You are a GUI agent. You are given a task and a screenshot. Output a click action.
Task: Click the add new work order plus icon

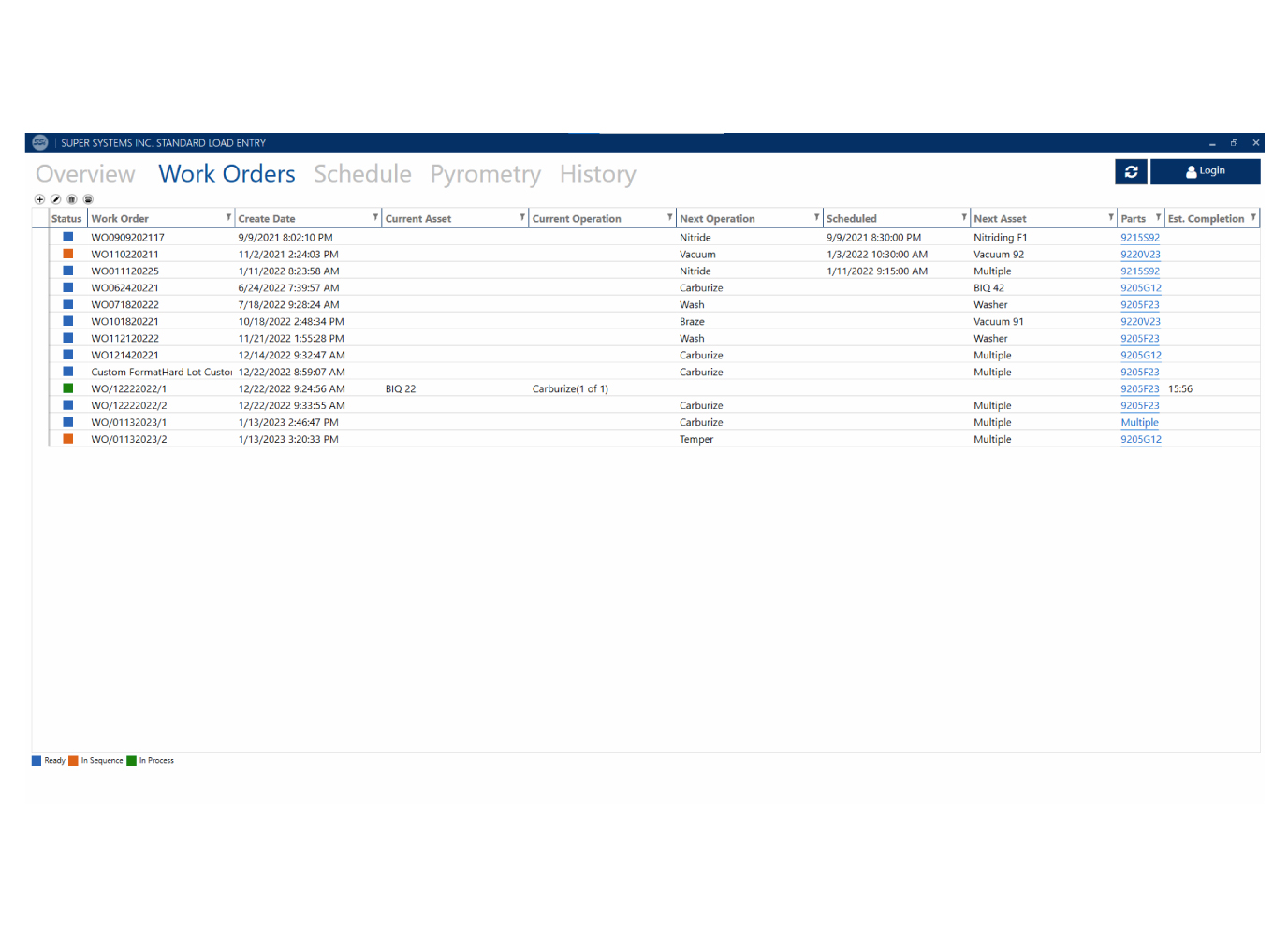(x=38, y=199)
